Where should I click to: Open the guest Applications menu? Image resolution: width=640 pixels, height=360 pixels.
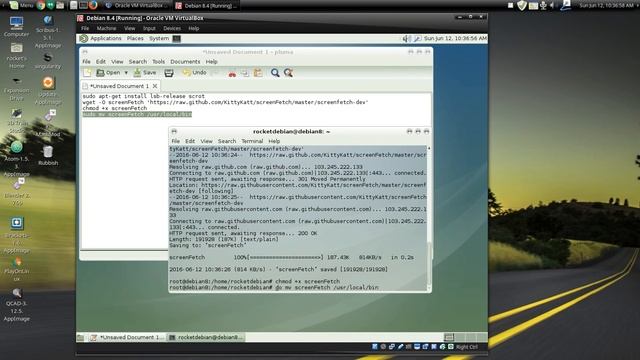click(101, 38)
